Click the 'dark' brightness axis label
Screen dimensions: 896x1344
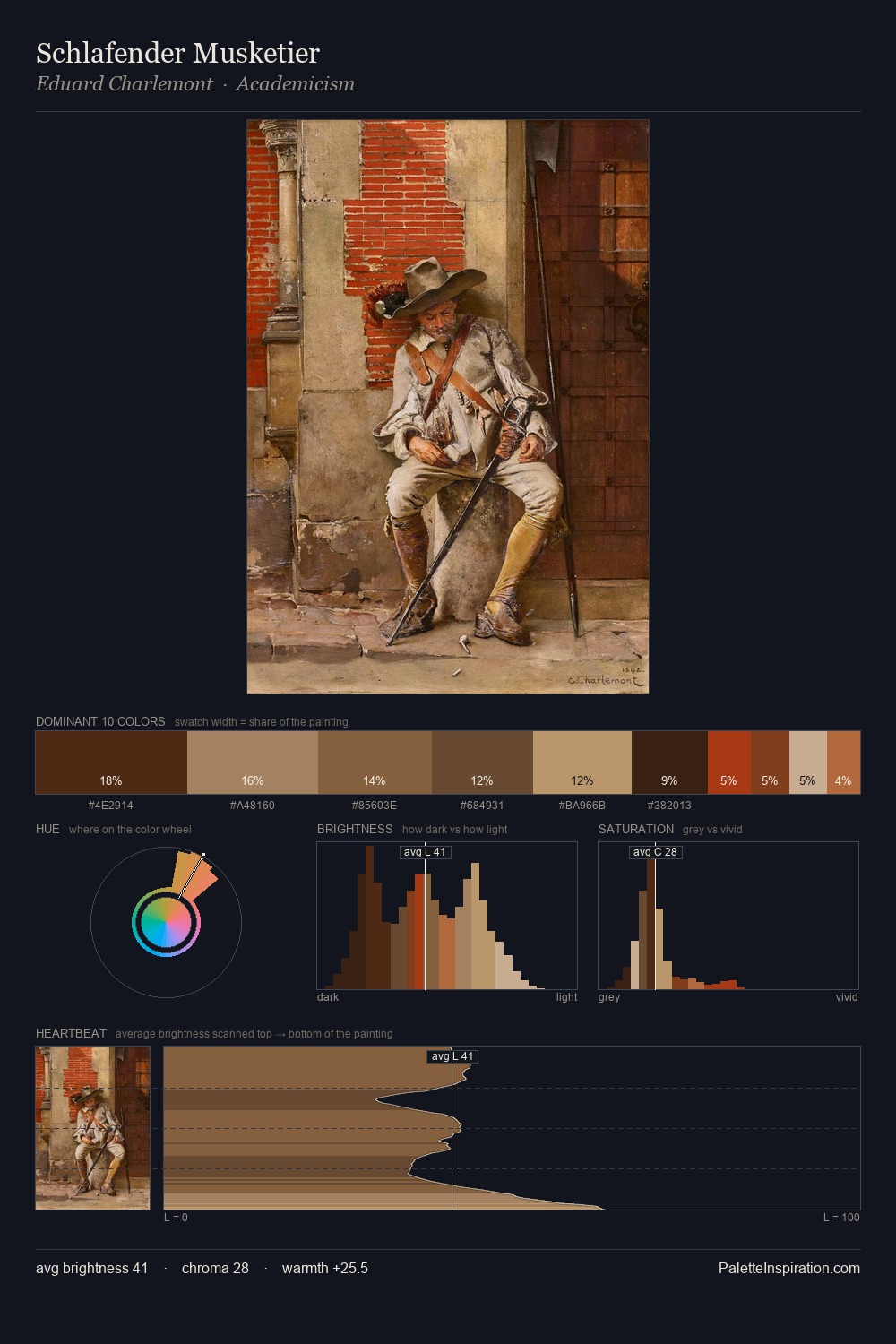(x=328, y=997)
